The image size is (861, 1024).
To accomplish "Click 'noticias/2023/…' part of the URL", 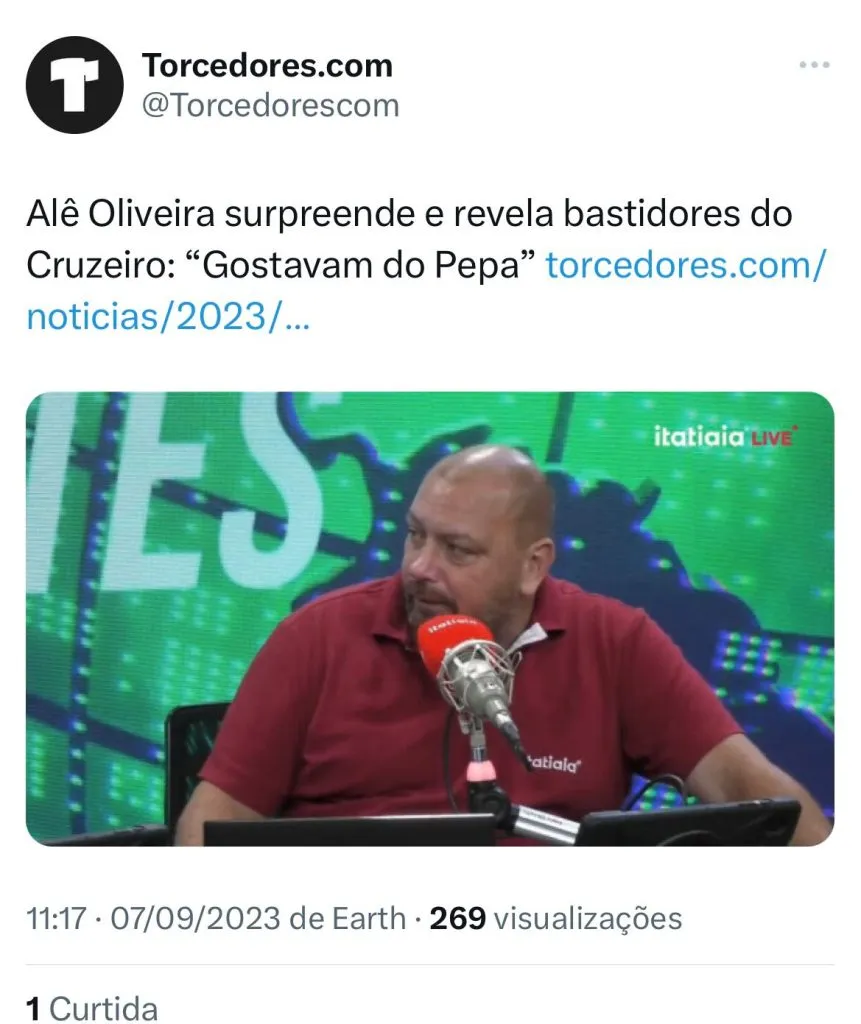I will click(168, 317).
